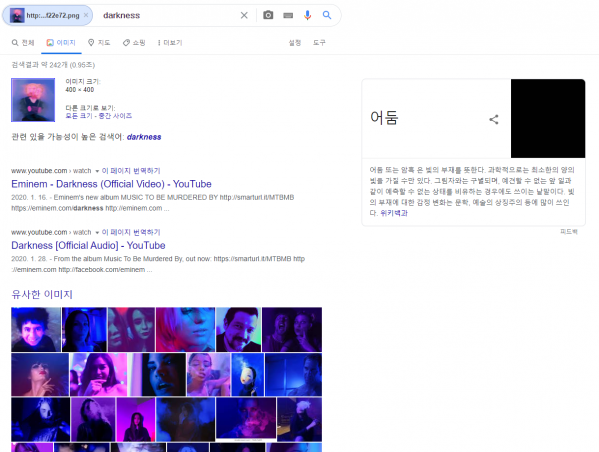
Task: Select the 이미지 (Images) tab
Action: click(61, 42)
